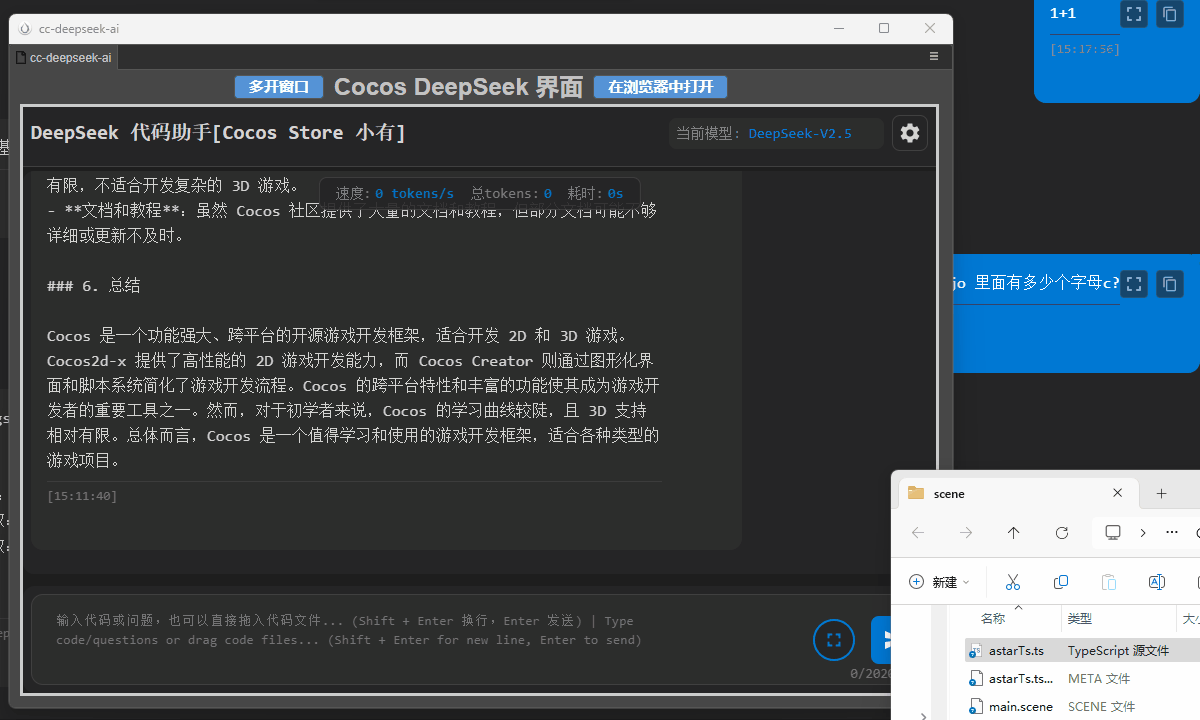Click the '耗时: 0s' readout
This screenshot has width=1200, height=720.
[595, 193]
